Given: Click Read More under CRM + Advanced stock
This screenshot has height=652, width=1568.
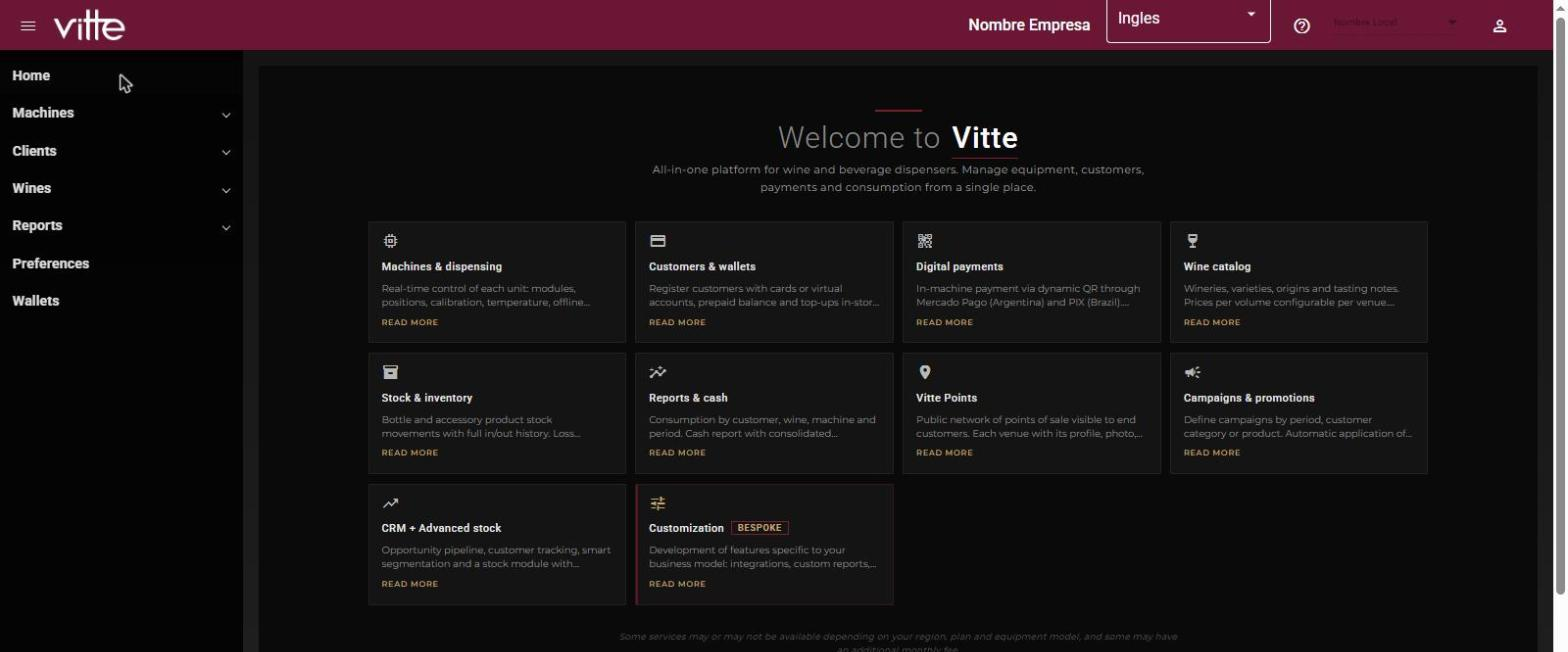Looking at the screenshot, I should point(410,584).
